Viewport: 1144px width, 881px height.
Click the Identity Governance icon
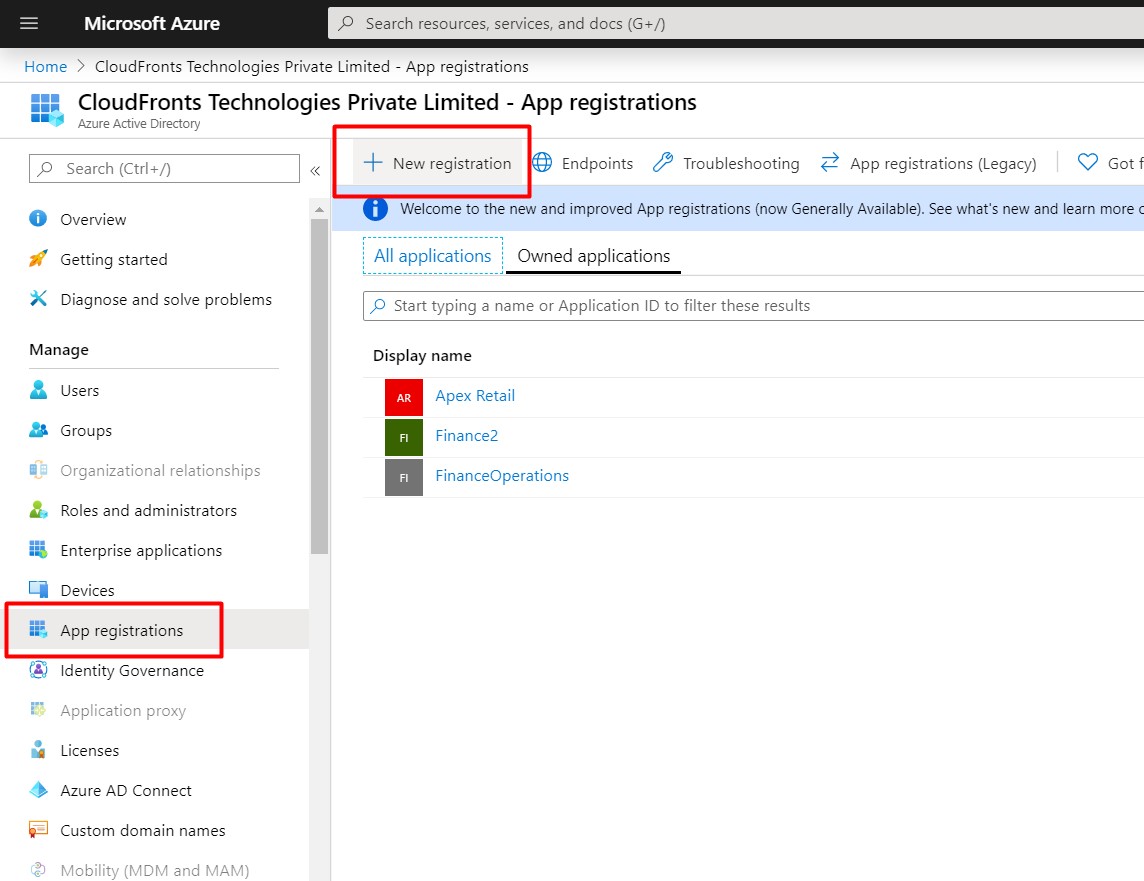(38, 670)
